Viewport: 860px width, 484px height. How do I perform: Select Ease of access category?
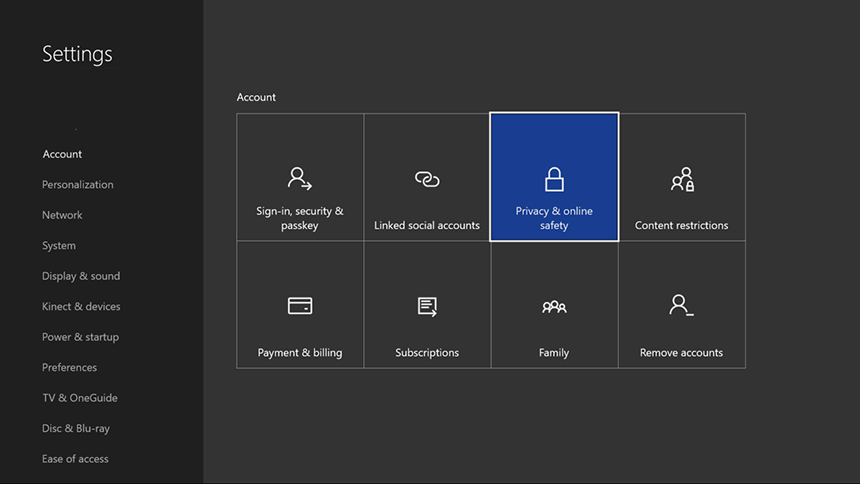click(75, 459)
